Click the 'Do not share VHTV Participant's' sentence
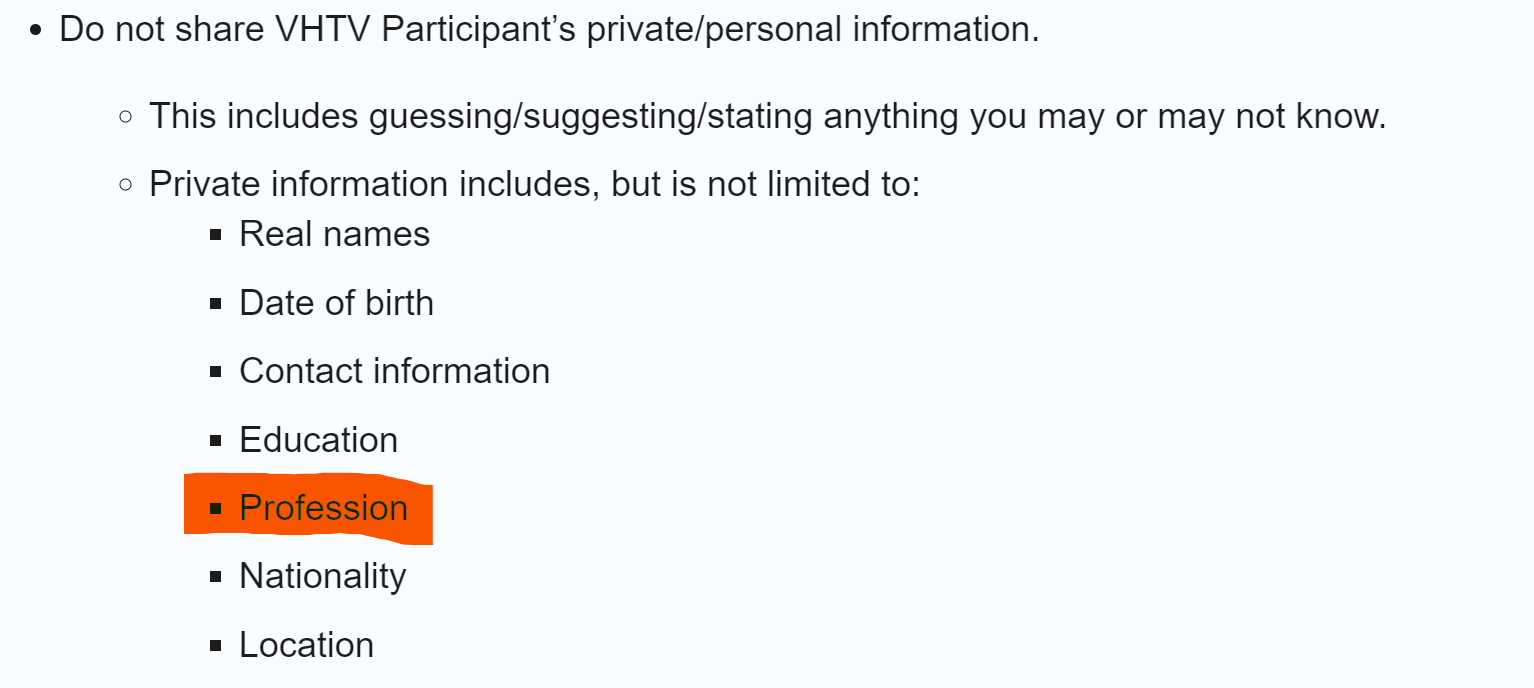The width and height of the screenshot is (1534, 688). pyautogui.click(x=549, y=29)
